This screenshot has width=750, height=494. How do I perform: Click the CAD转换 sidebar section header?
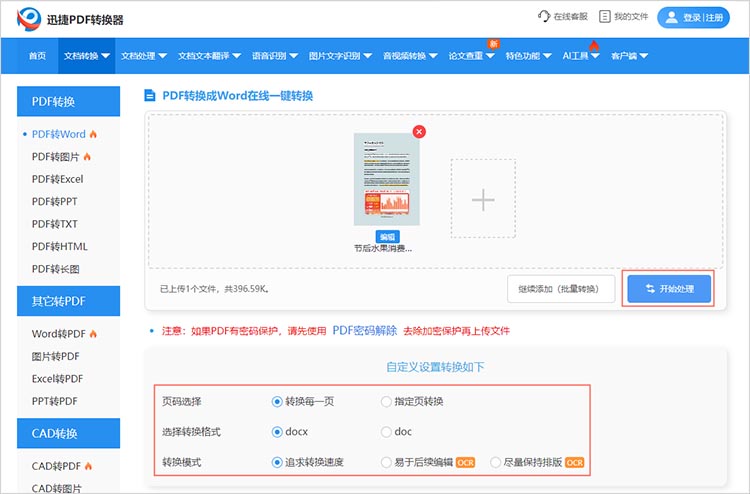pyautogui.click(x=68, y=433)
